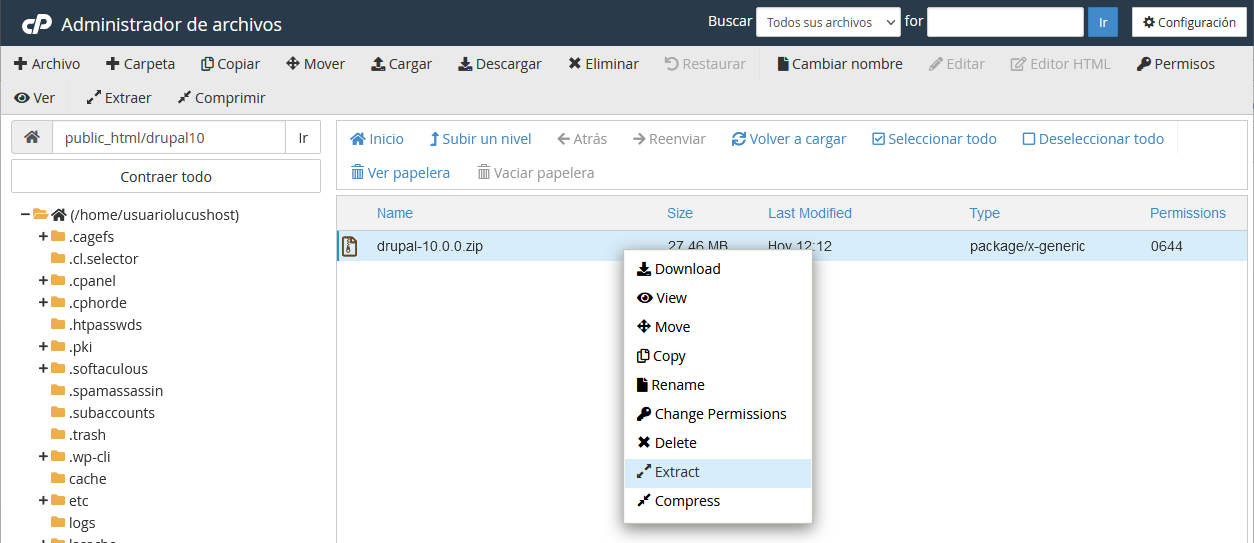This screenshot has height=543, width=1254.
Task: Select the .cl.selector folder in tree
Action: click(x=103, y=259)
